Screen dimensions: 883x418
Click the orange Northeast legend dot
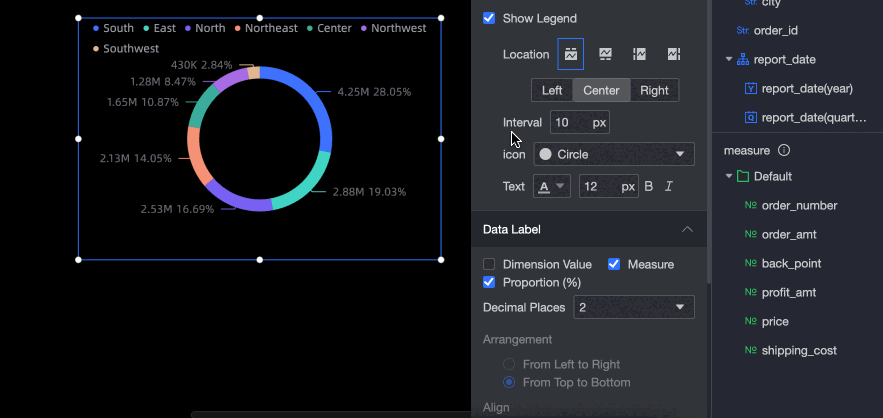tap(238, 28)
